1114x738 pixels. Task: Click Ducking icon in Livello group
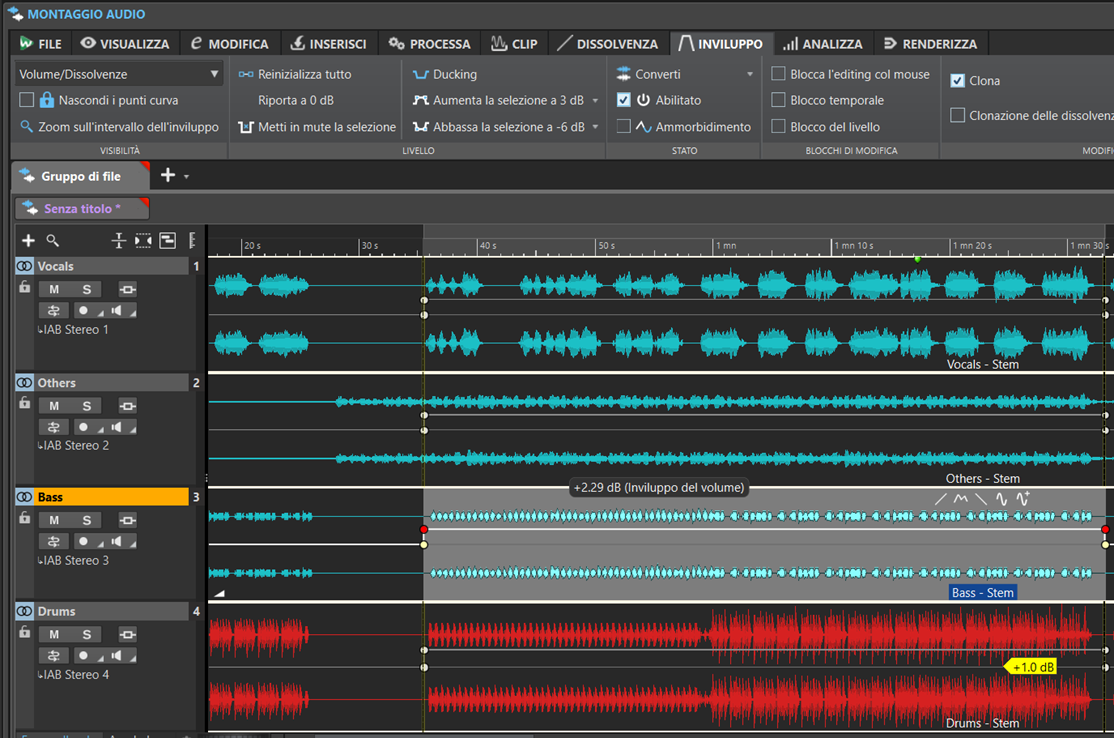(420, 74)
